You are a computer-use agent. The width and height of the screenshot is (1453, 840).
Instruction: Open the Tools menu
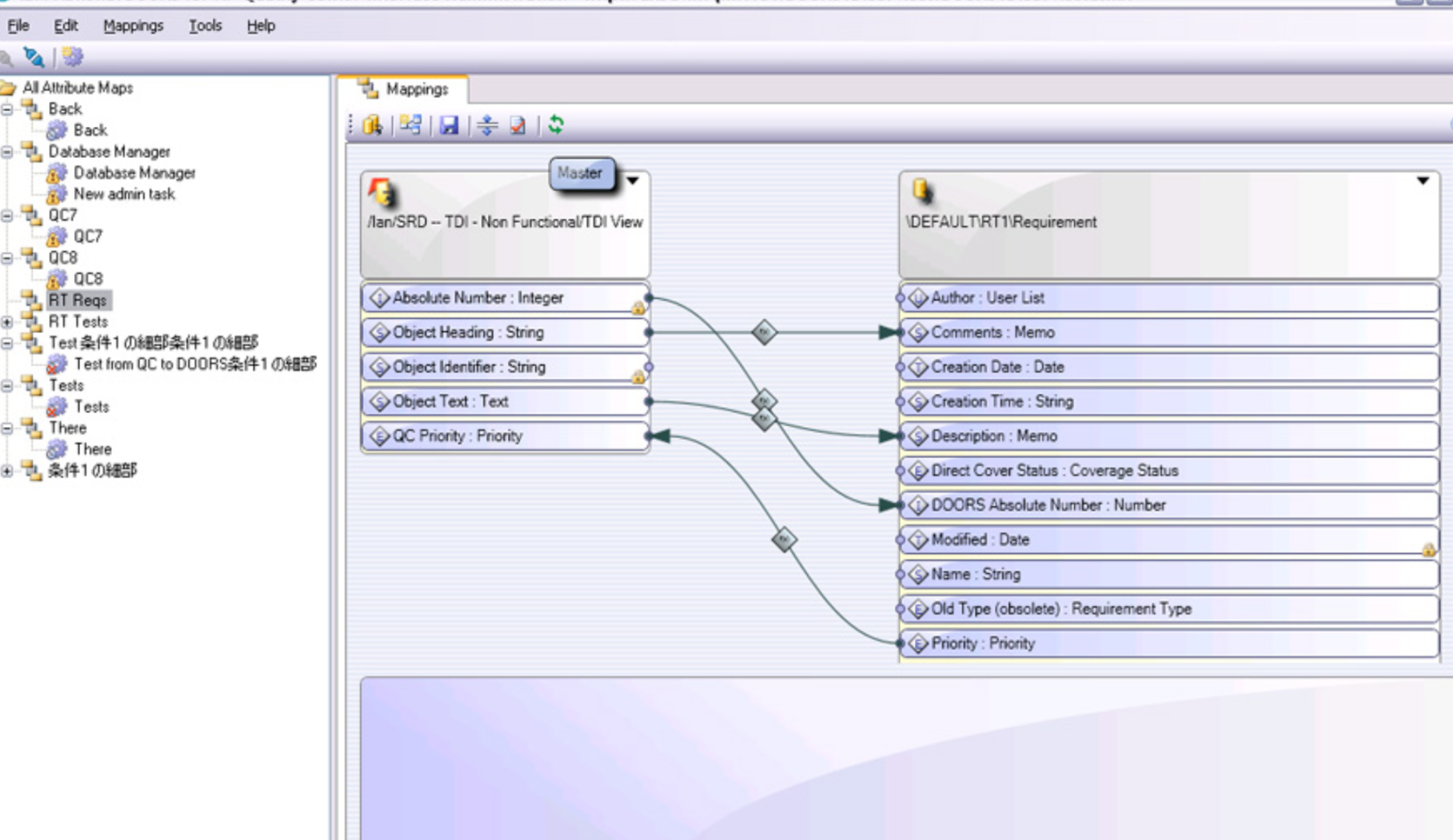coord(205,26)
